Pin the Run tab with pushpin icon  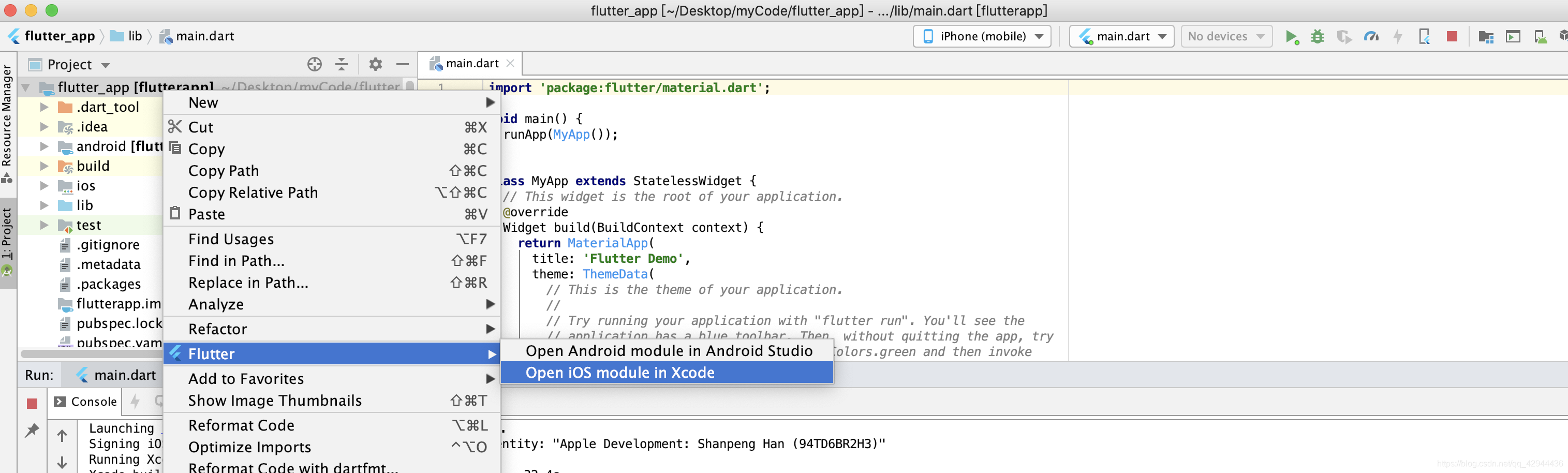tap(32, 431)
